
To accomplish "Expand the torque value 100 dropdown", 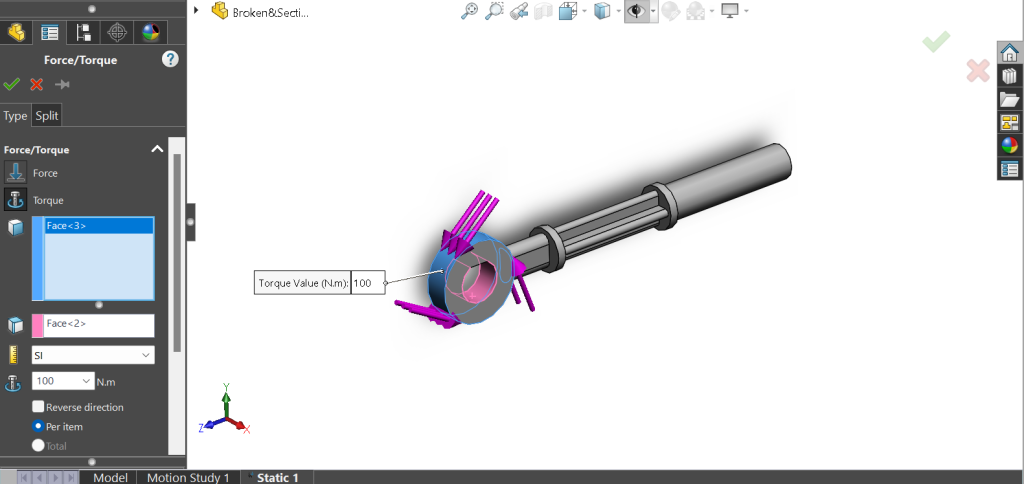I will tap(84, 381).
